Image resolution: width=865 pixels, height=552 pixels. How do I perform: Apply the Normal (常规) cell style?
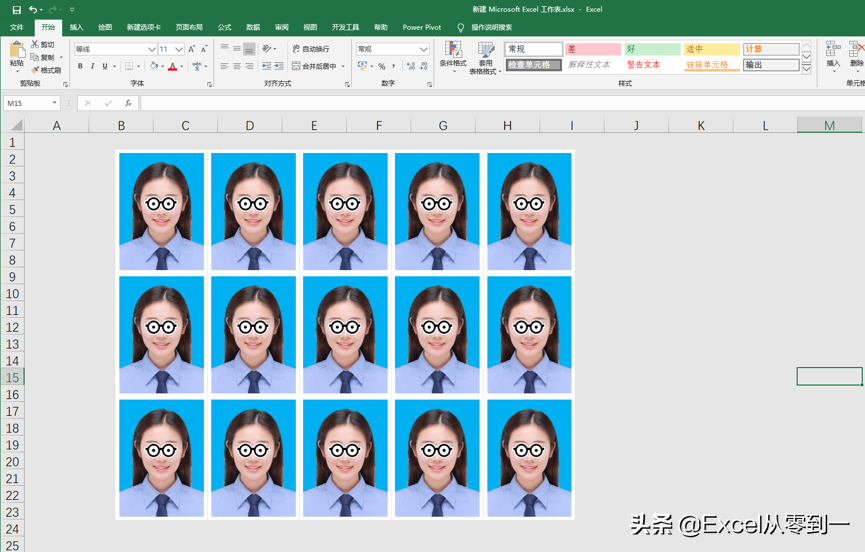pos(533,49)
